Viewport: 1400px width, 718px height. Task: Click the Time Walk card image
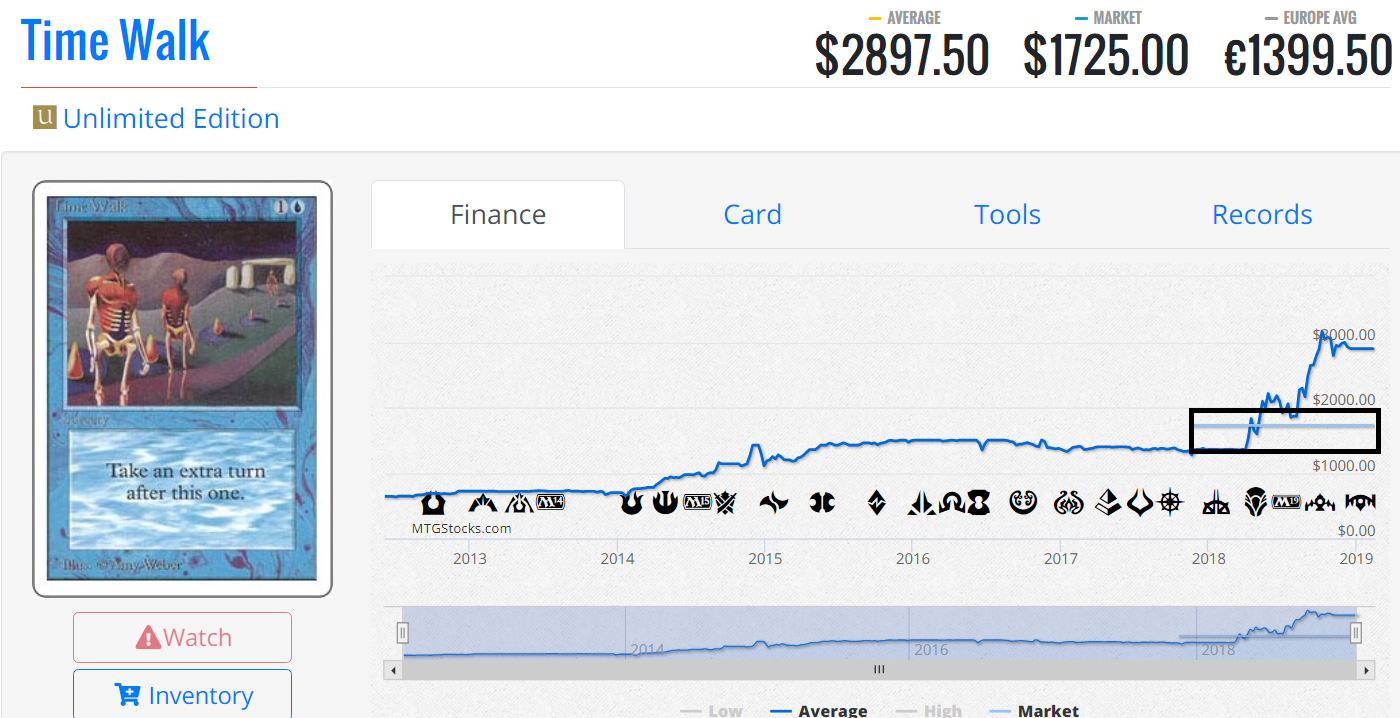click(x=182, y=388)
